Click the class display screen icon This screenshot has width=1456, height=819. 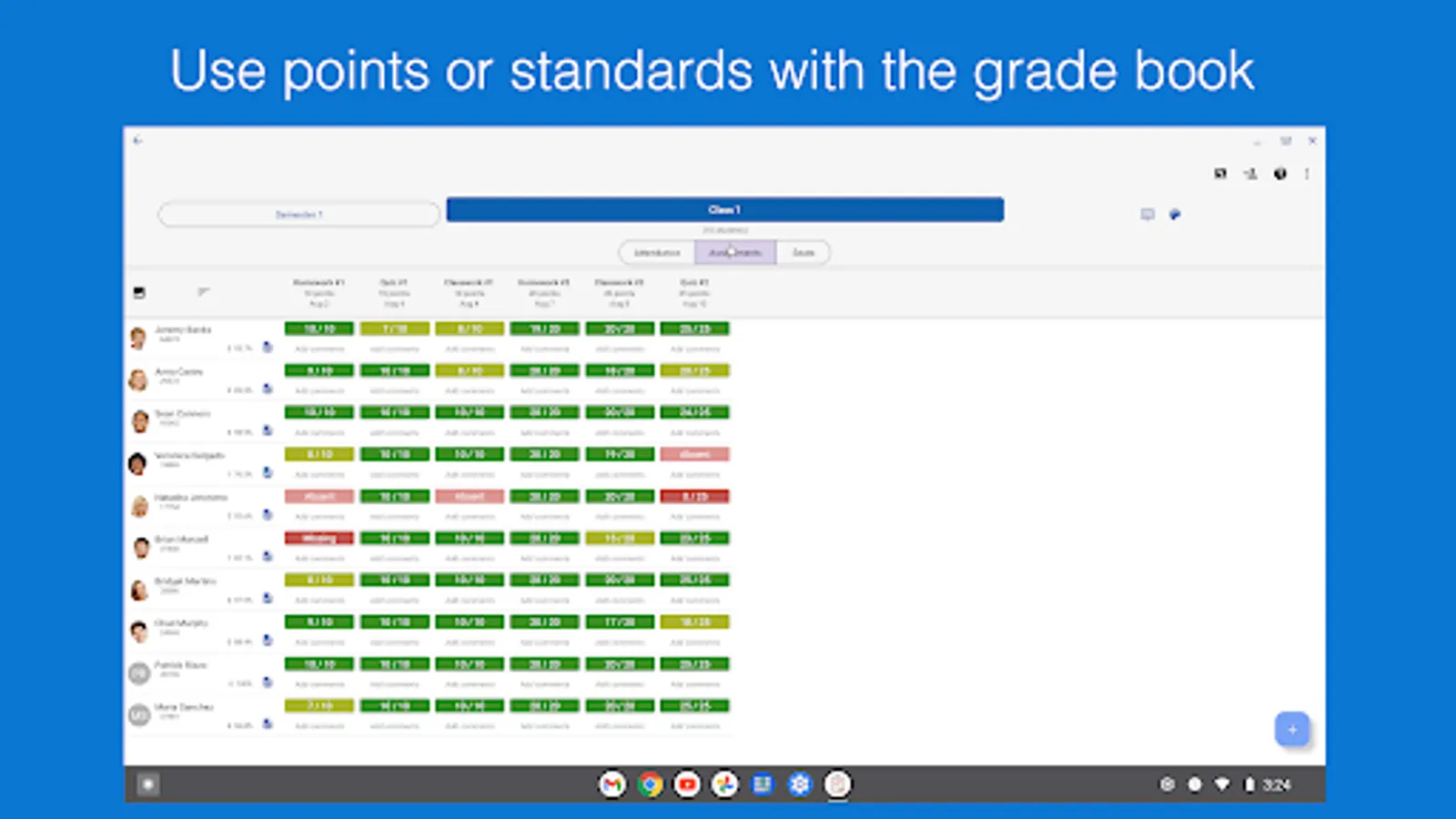point(1148,215)
